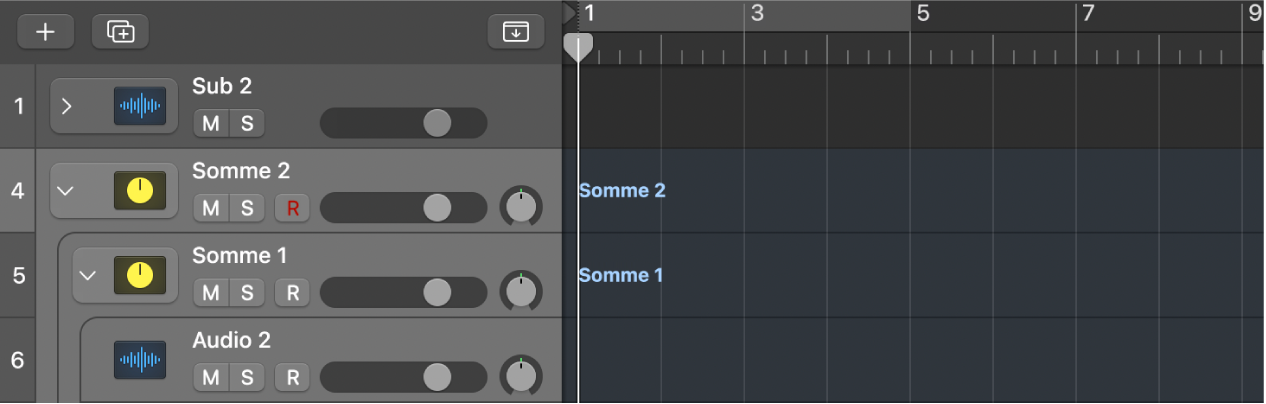Click the Sub 2 volume slider
This screenshot has height=404, width=1266.
click(x=403, y=123)
